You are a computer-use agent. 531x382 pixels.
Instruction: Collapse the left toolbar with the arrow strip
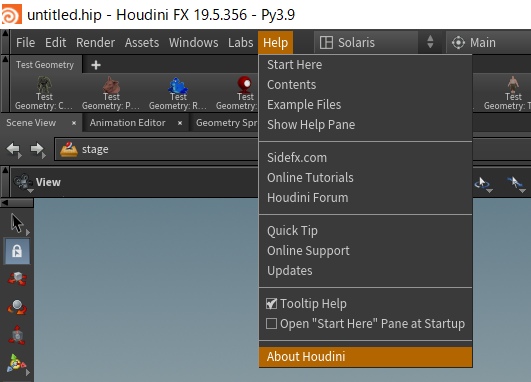[17, 203]
